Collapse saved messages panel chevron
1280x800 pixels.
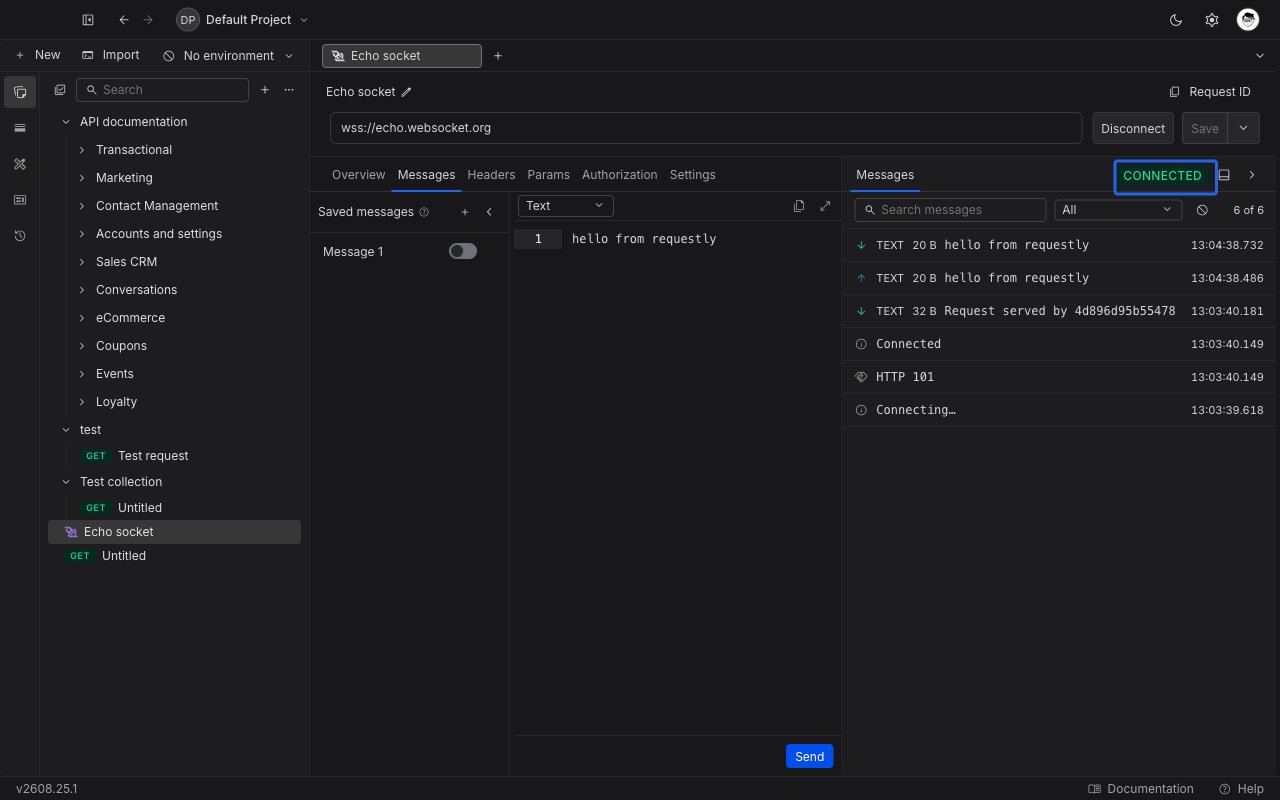(x=489, y=212)
